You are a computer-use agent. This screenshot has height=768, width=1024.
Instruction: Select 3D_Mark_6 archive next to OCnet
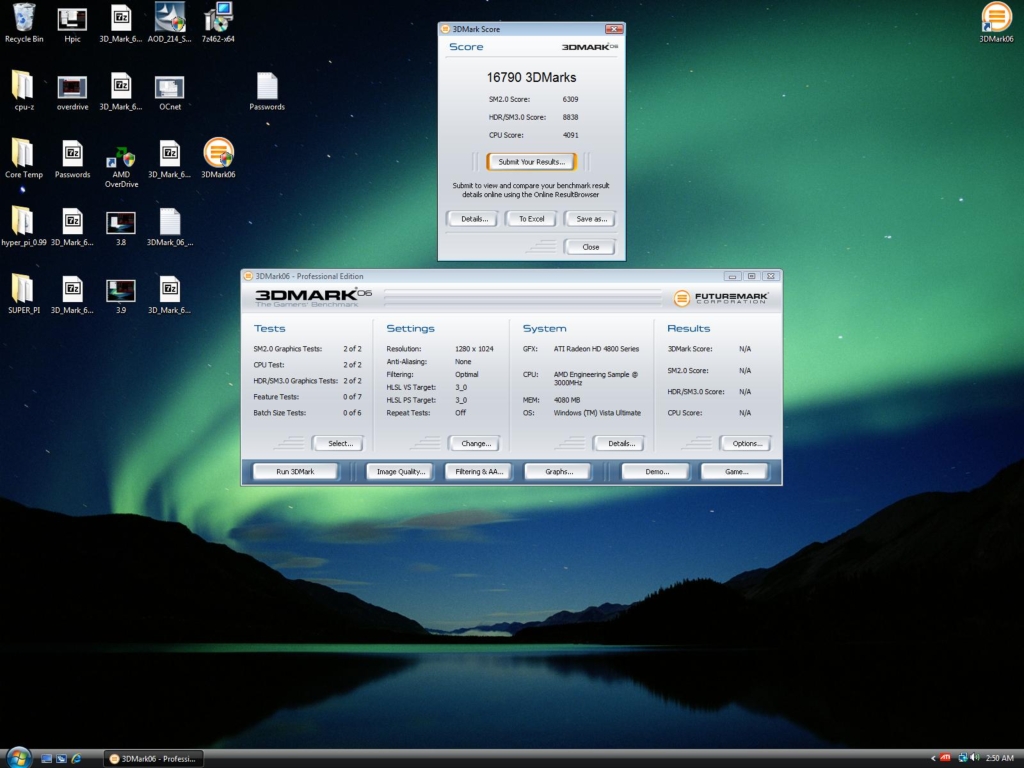(x=121, y=91)
